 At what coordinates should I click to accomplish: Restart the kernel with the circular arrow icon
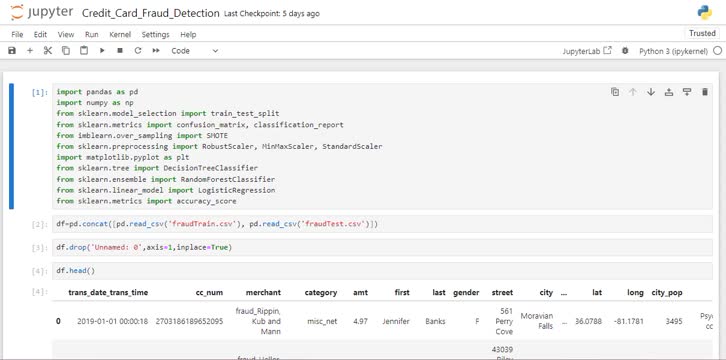pos(138,51)
